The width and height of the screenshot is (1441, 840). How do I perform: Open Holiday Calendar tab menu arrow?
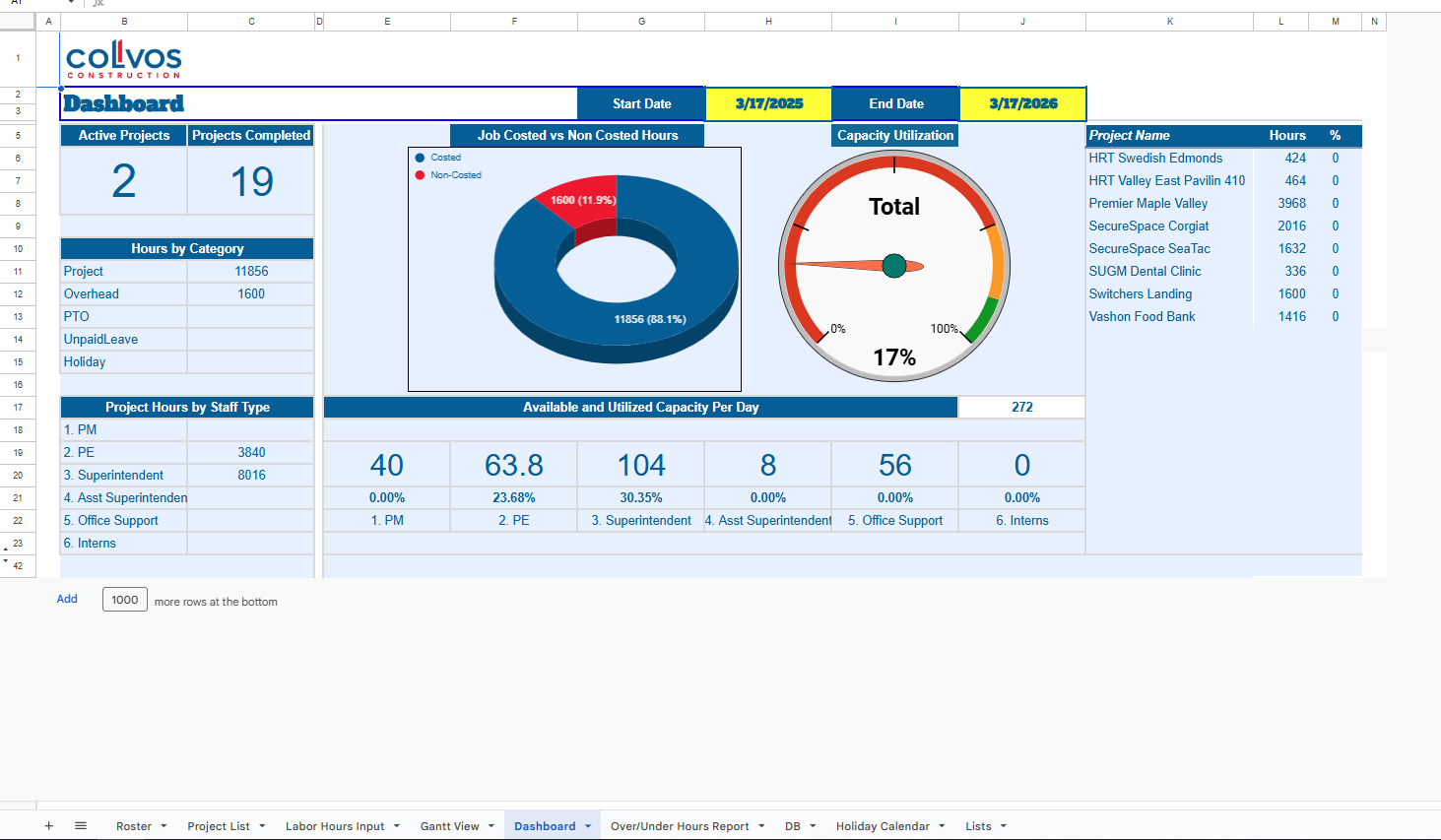[x=942, y=826]
